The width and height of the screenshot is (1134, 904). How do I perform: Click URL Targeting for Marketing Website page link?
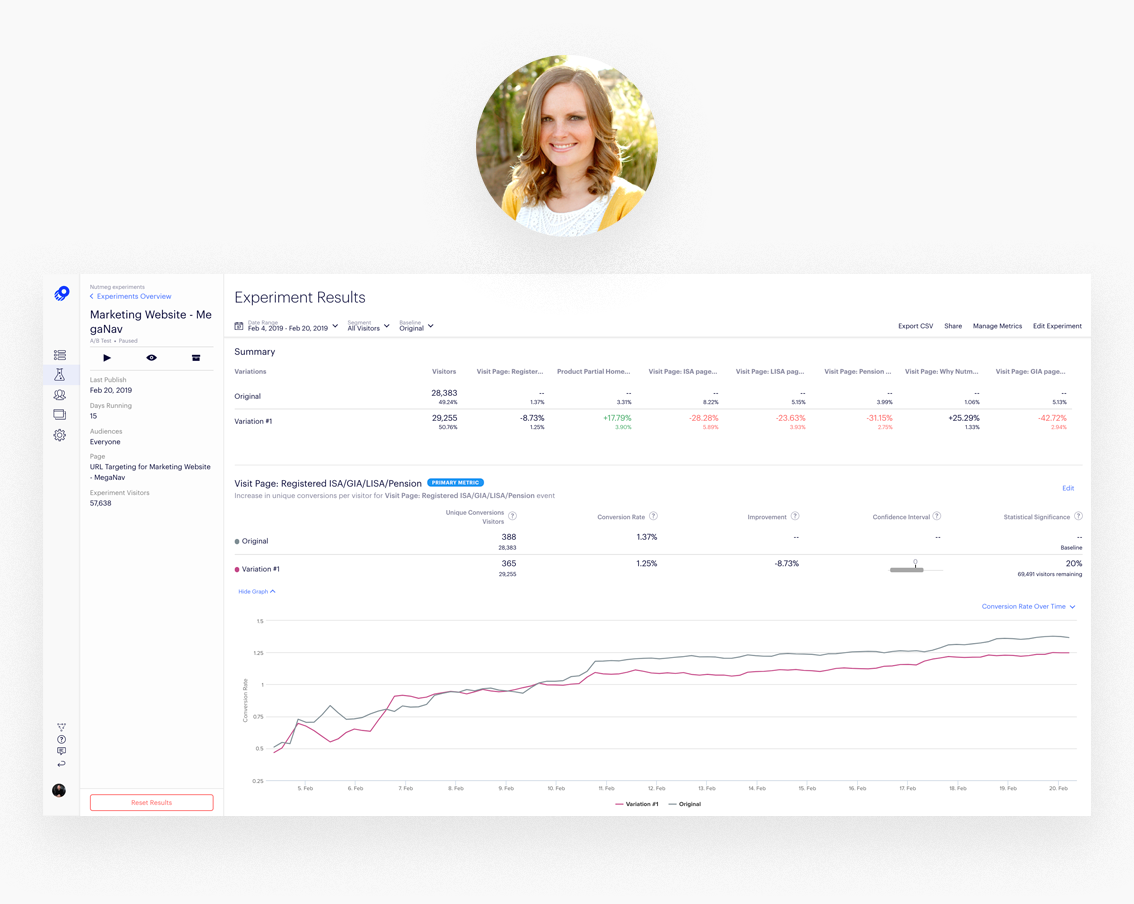click(150, 472)
